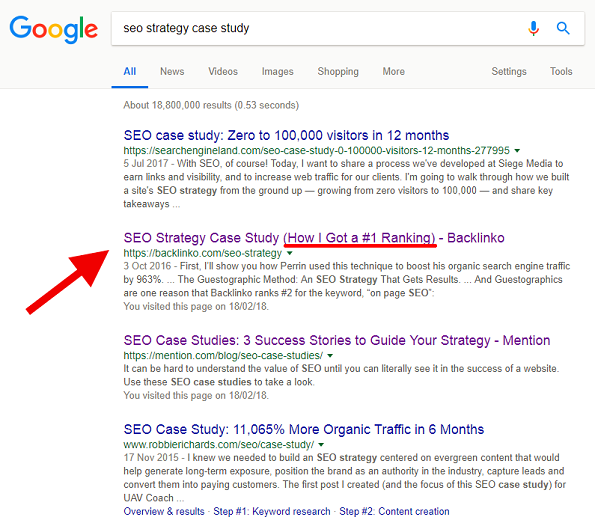Open backlinko.com URL dropdown arrow
Viewport: 595px width, 529px height.
coord(290,253)
